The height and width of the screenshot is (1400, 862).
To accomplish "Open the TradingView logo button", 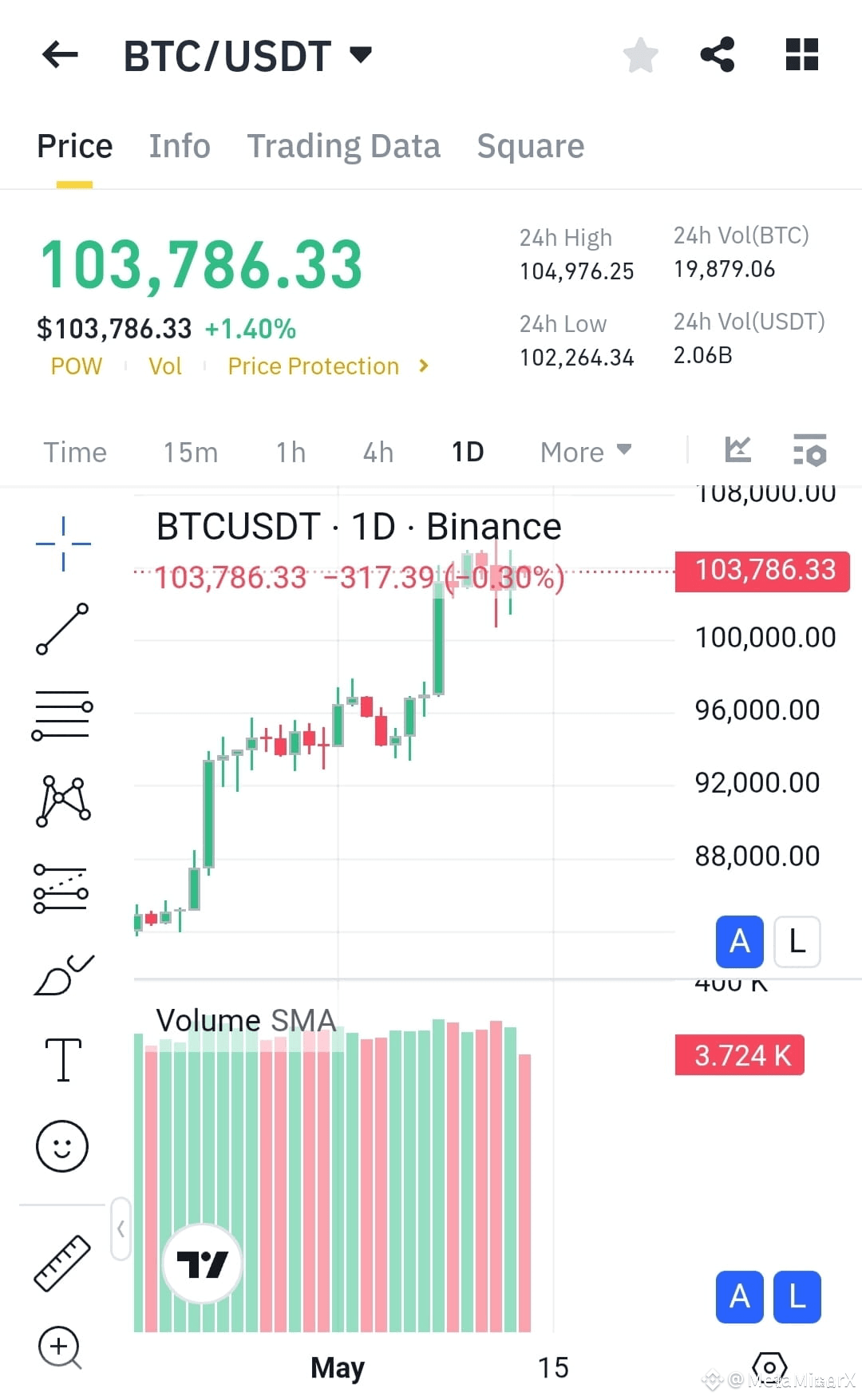I will pos(202,1264).
